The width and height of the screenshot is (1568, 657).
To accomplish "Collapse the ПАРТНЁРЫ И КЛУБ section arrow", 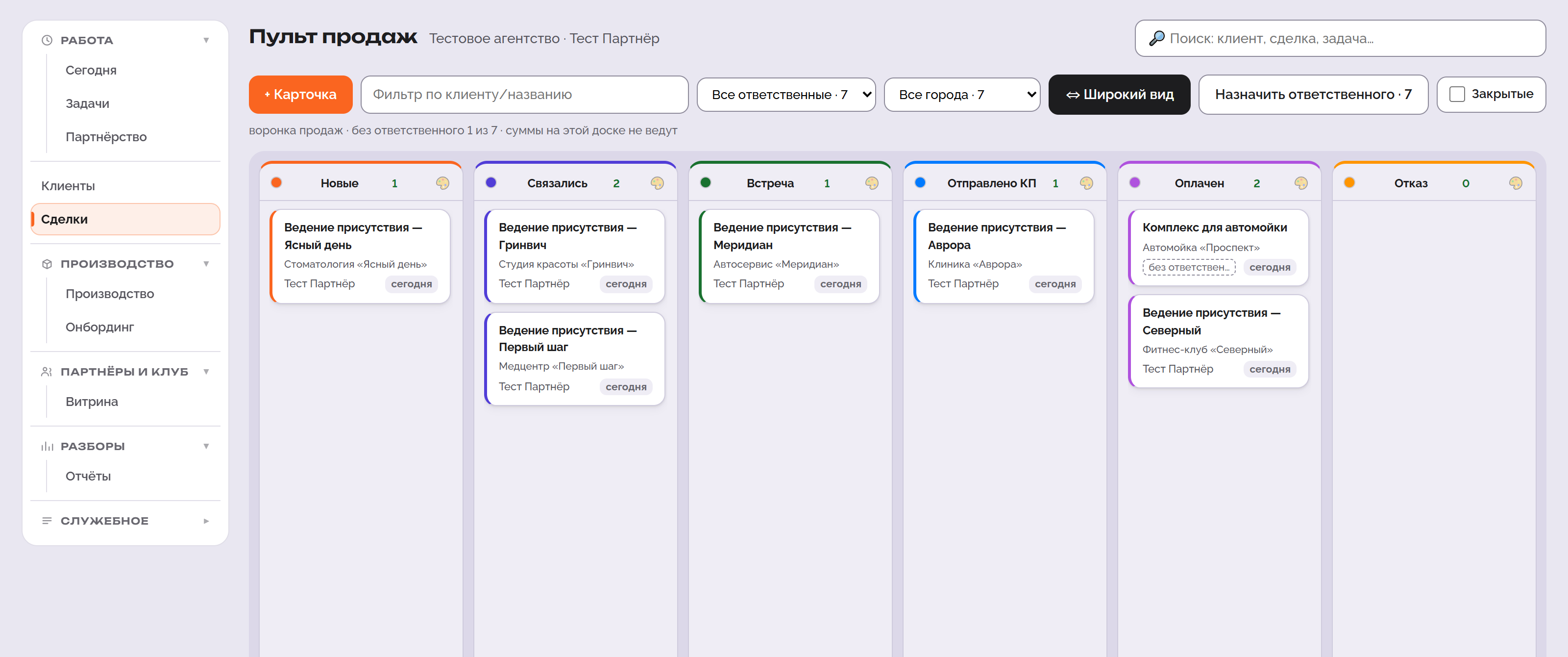I will point(206,372).
